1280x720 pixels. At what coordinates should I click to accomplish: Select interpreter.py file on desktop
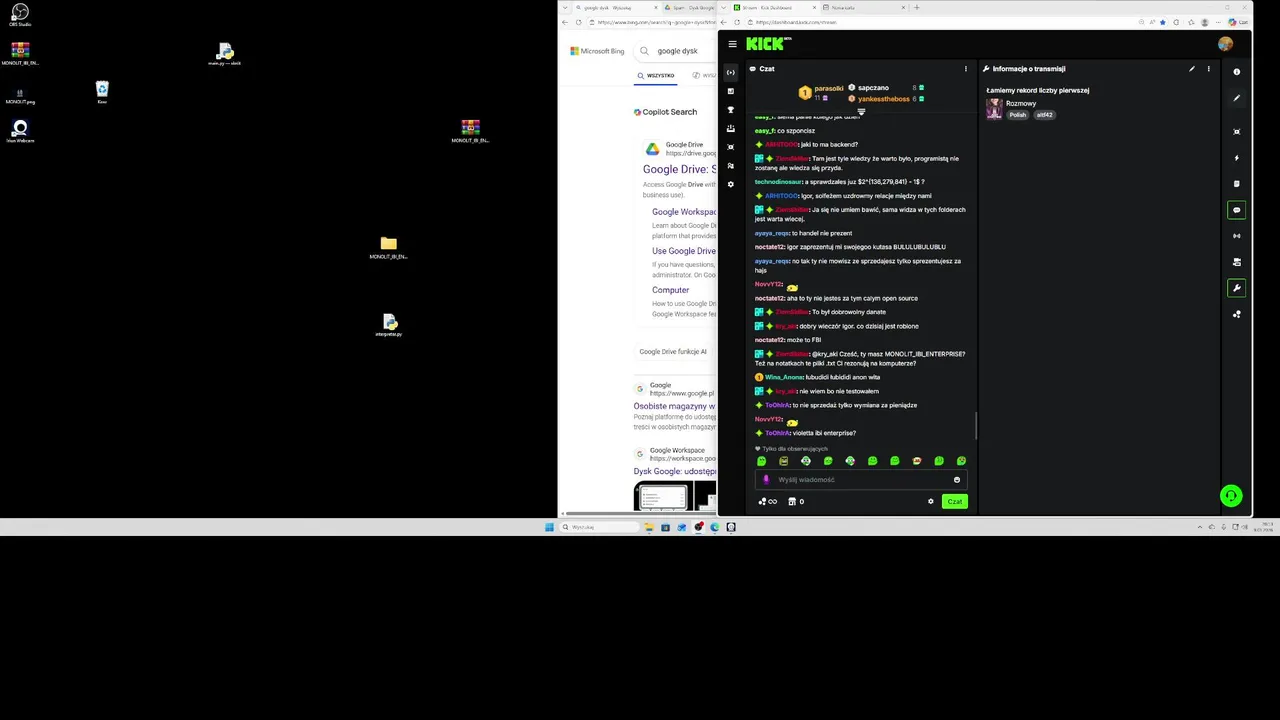(389, 325)
